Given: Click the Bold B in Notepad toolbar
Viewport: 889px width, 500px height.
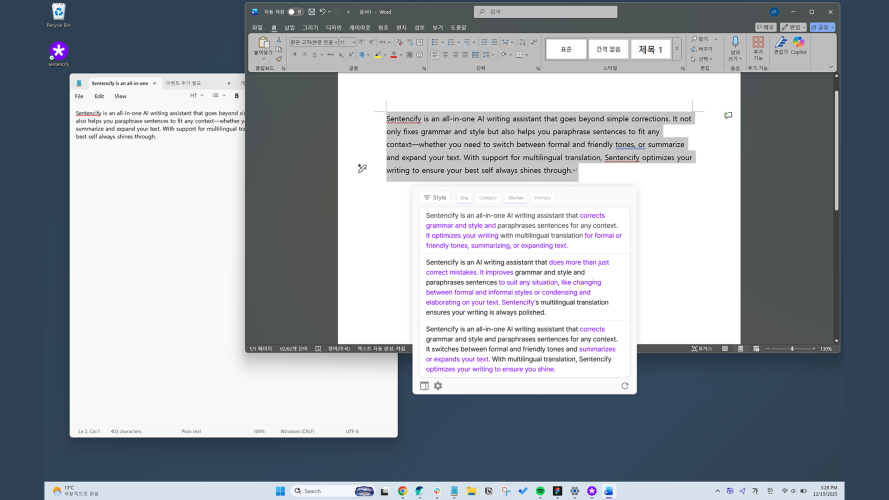Looking at the screenshot, I should [236, 96].
